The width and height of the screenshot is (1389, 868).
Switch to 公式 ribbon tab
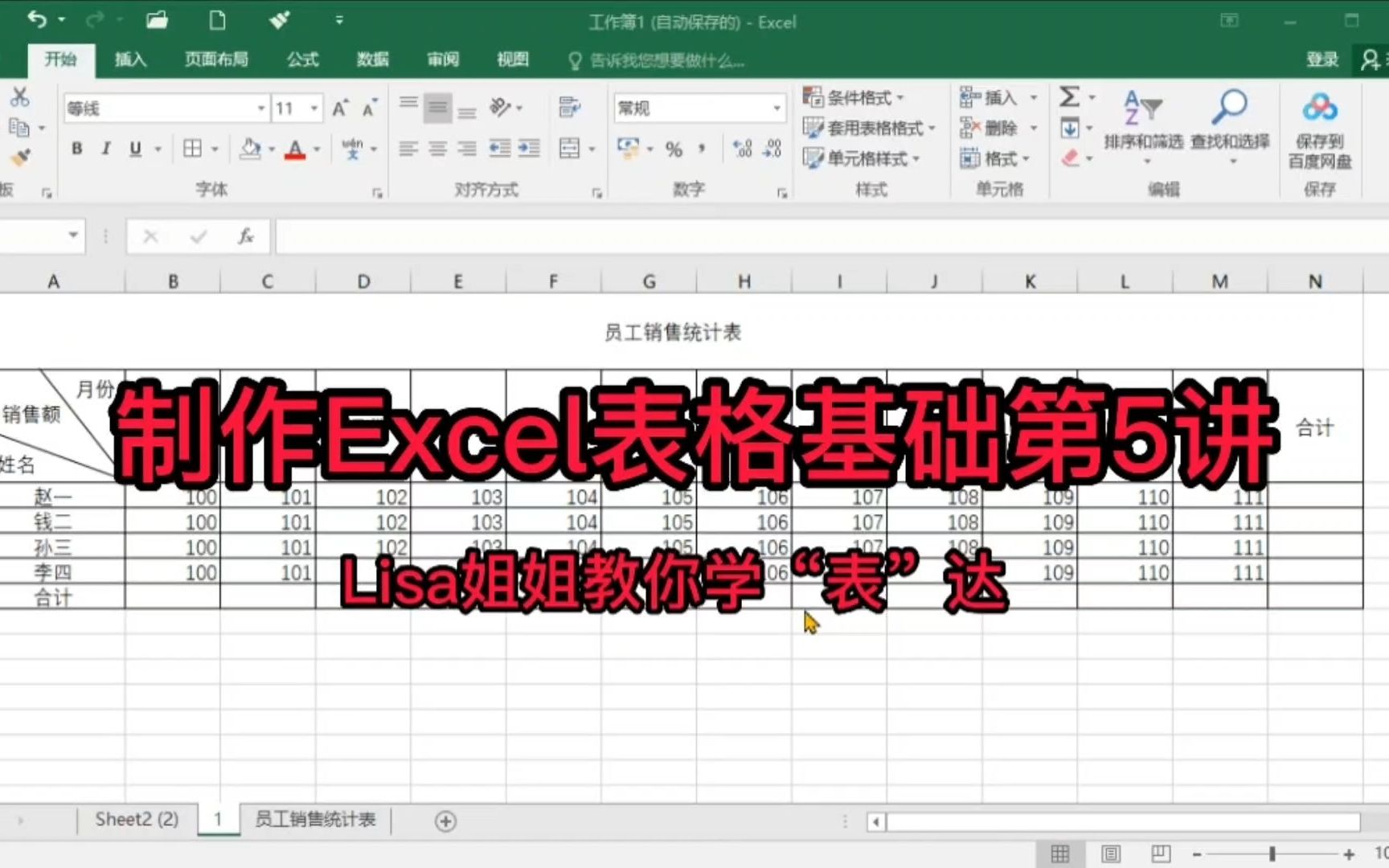(x=303, y=59)
